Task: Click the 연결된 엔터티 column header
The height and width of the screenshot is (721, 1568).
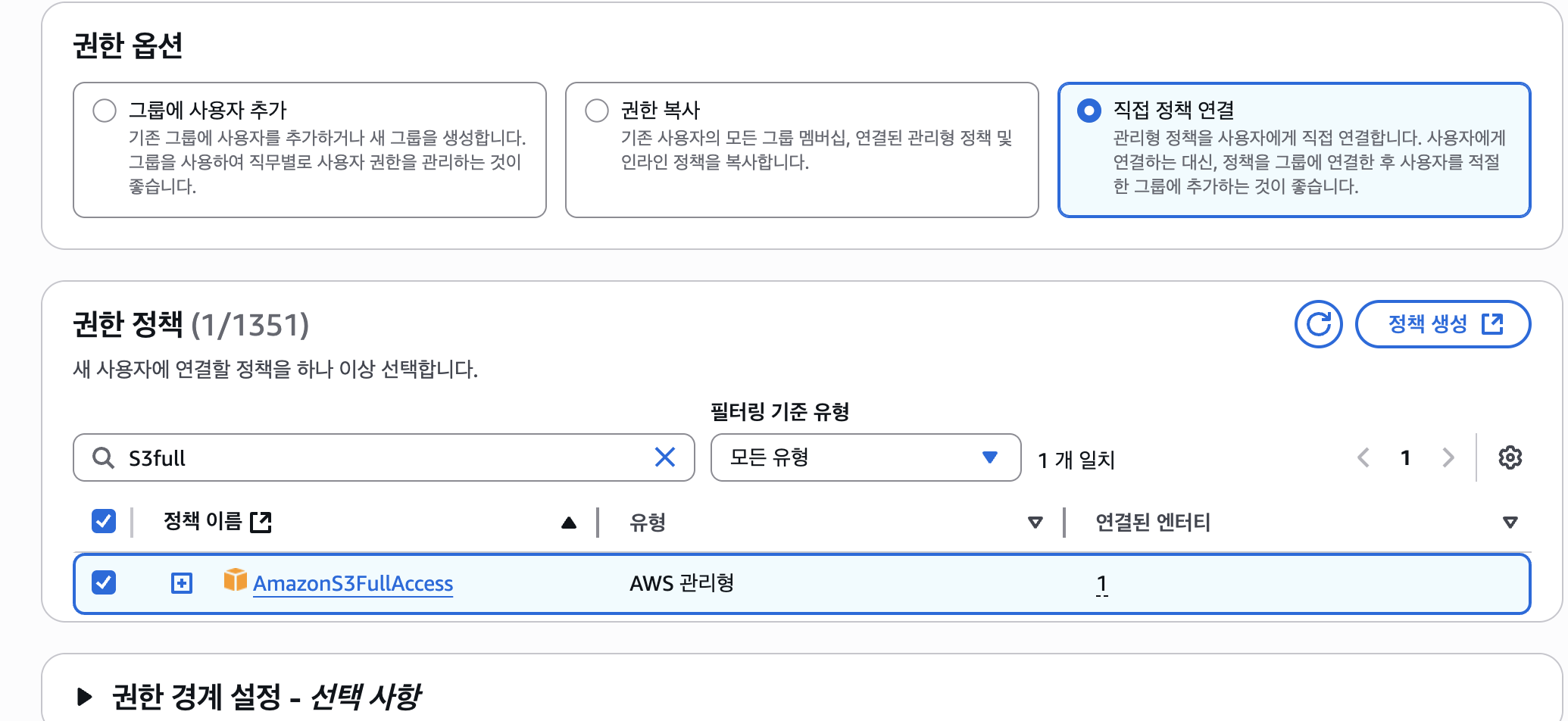Action: (x=1153, y=522)
